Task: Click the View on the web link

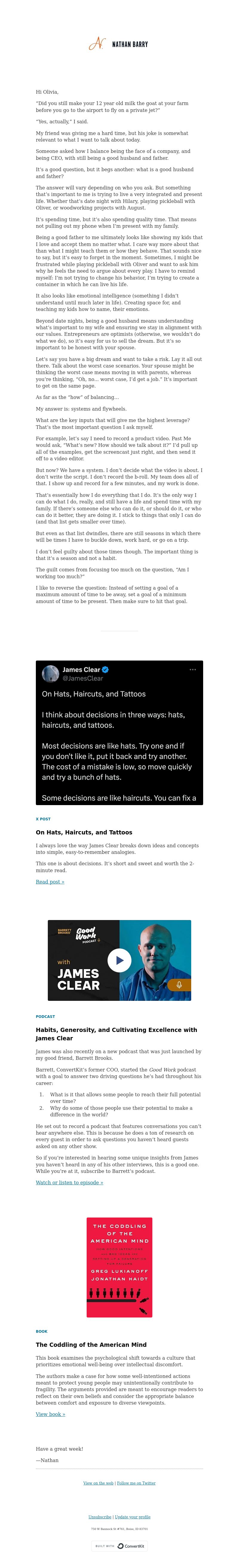Action: 99,1483
